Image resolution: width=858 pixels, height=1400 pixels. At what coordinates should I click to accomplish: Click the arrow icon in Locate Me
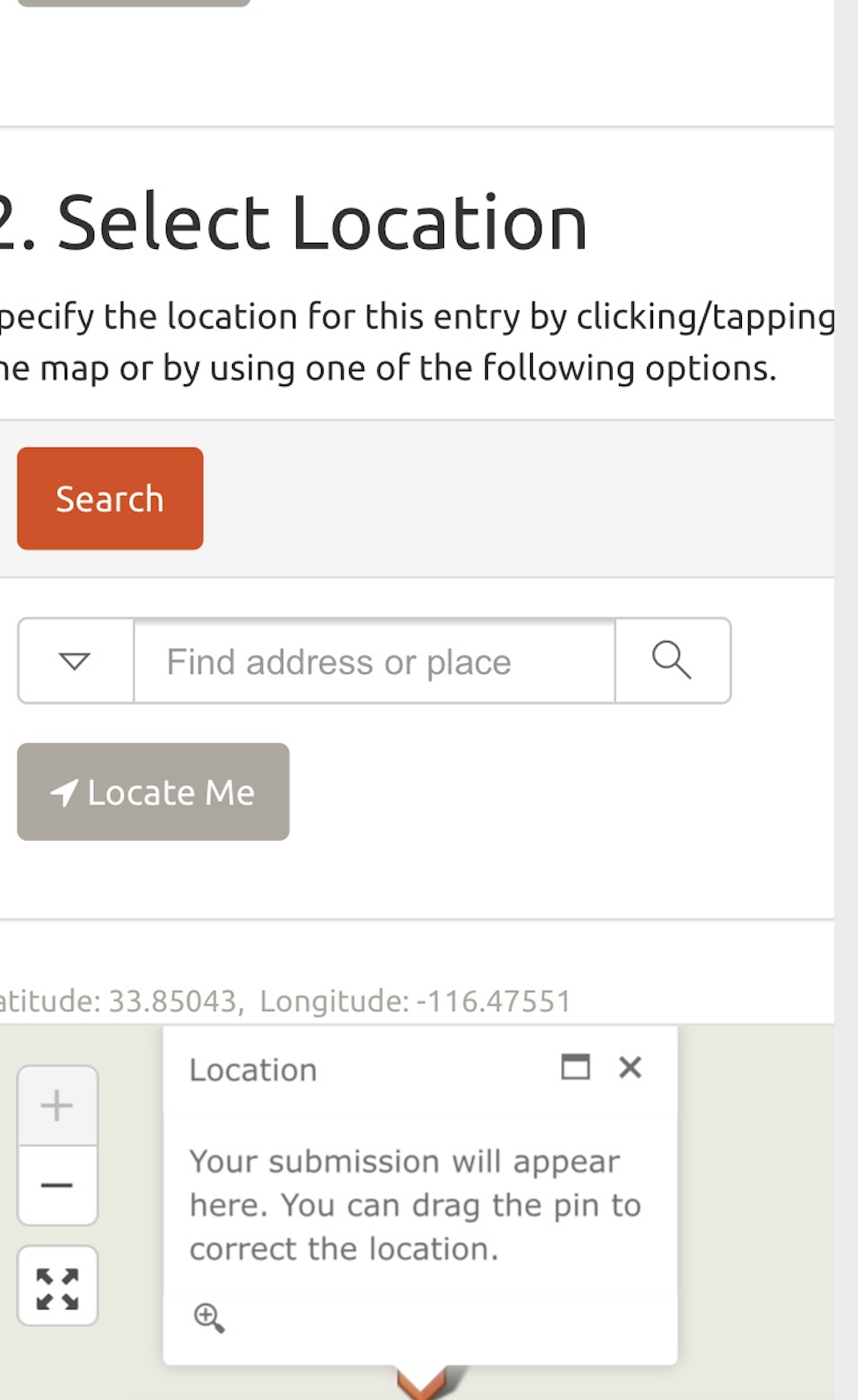64,792
